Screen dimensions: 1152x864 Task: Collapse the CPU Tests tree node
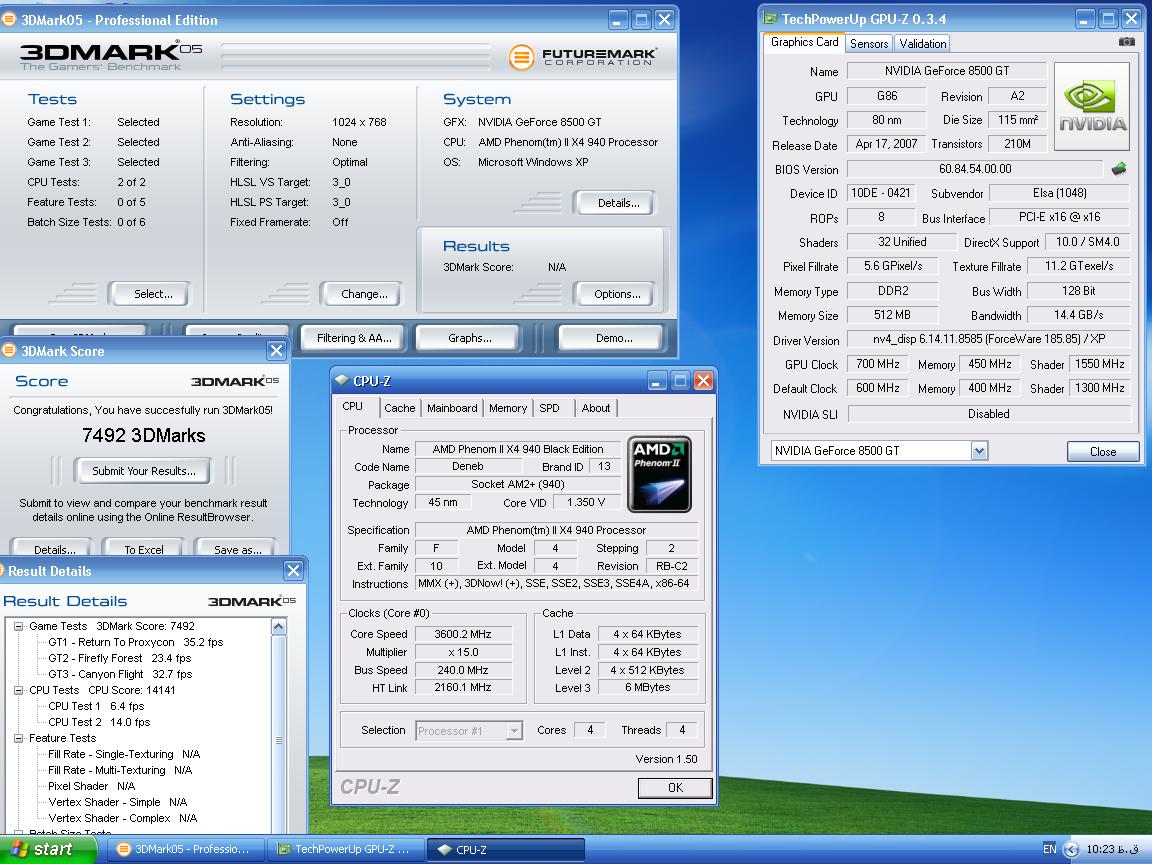[x=18, y=690]
